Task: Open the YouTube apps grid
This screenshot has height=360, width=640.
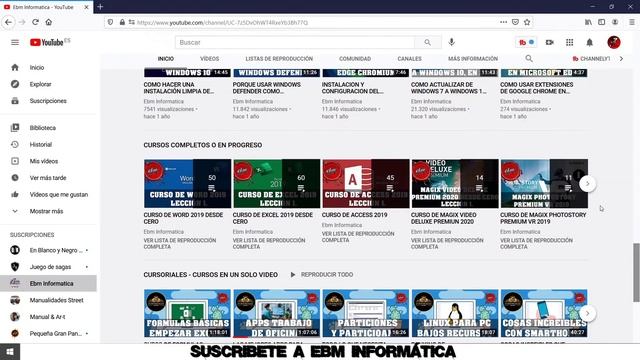Action: pos(569,42)
